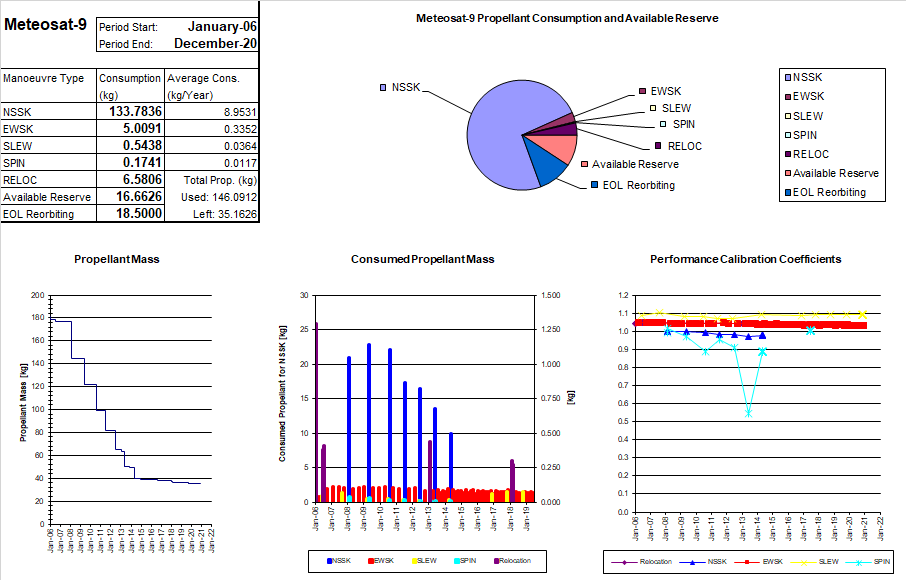The height and width of the screenshot is (580, 906).
Task: Click SPIN entry in consumed chart legend
Action: click(465, 561)
